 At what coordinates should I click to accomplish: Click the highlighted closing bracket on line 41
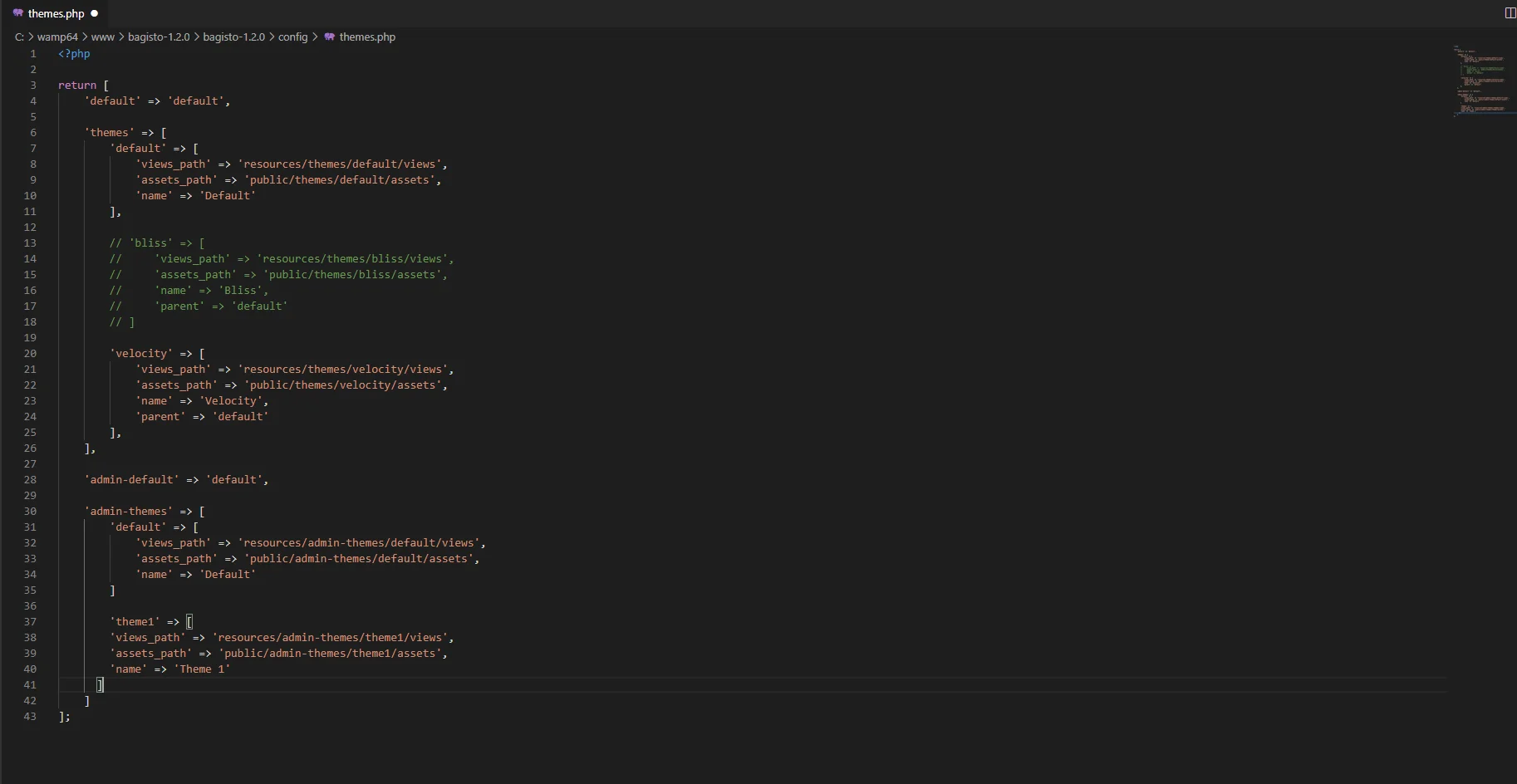click(100, 685)
